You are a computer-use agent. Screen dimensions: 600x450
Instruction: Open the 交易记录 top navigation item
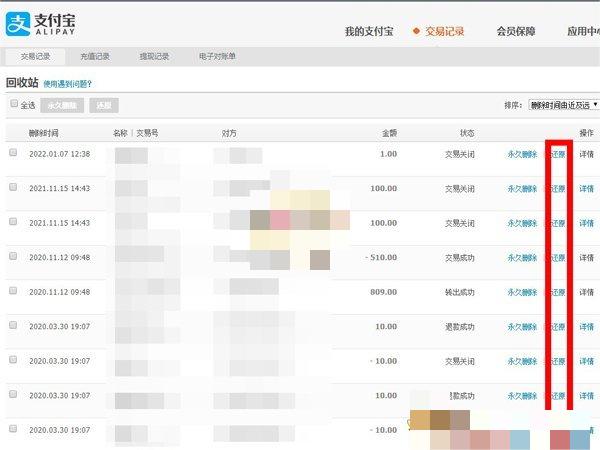tap(445, 31)
